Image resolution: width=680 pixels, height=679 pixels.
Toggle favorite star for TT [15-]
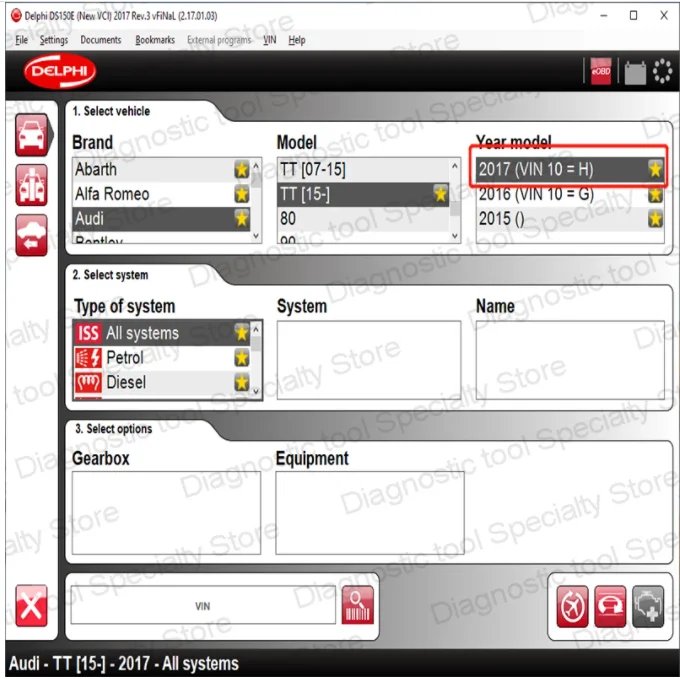coord(440,194)
